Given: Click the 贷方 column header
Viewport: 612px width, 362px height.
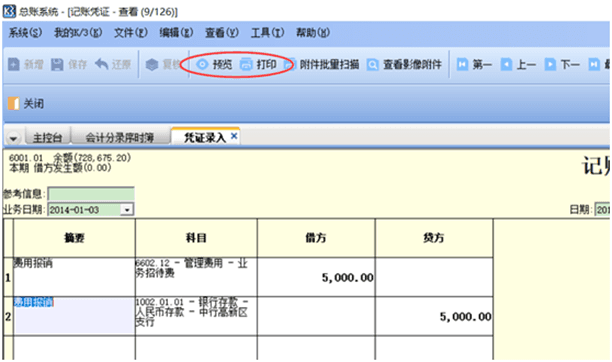Looking at the screenshot, I should [434, 238].
